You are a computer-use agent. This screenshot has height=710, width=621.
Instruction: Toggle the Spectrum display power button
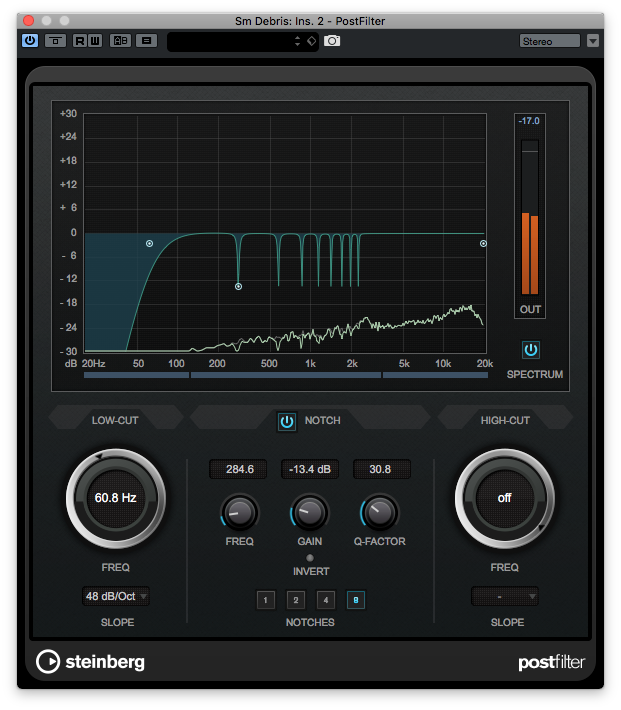[x=531, y=350]
